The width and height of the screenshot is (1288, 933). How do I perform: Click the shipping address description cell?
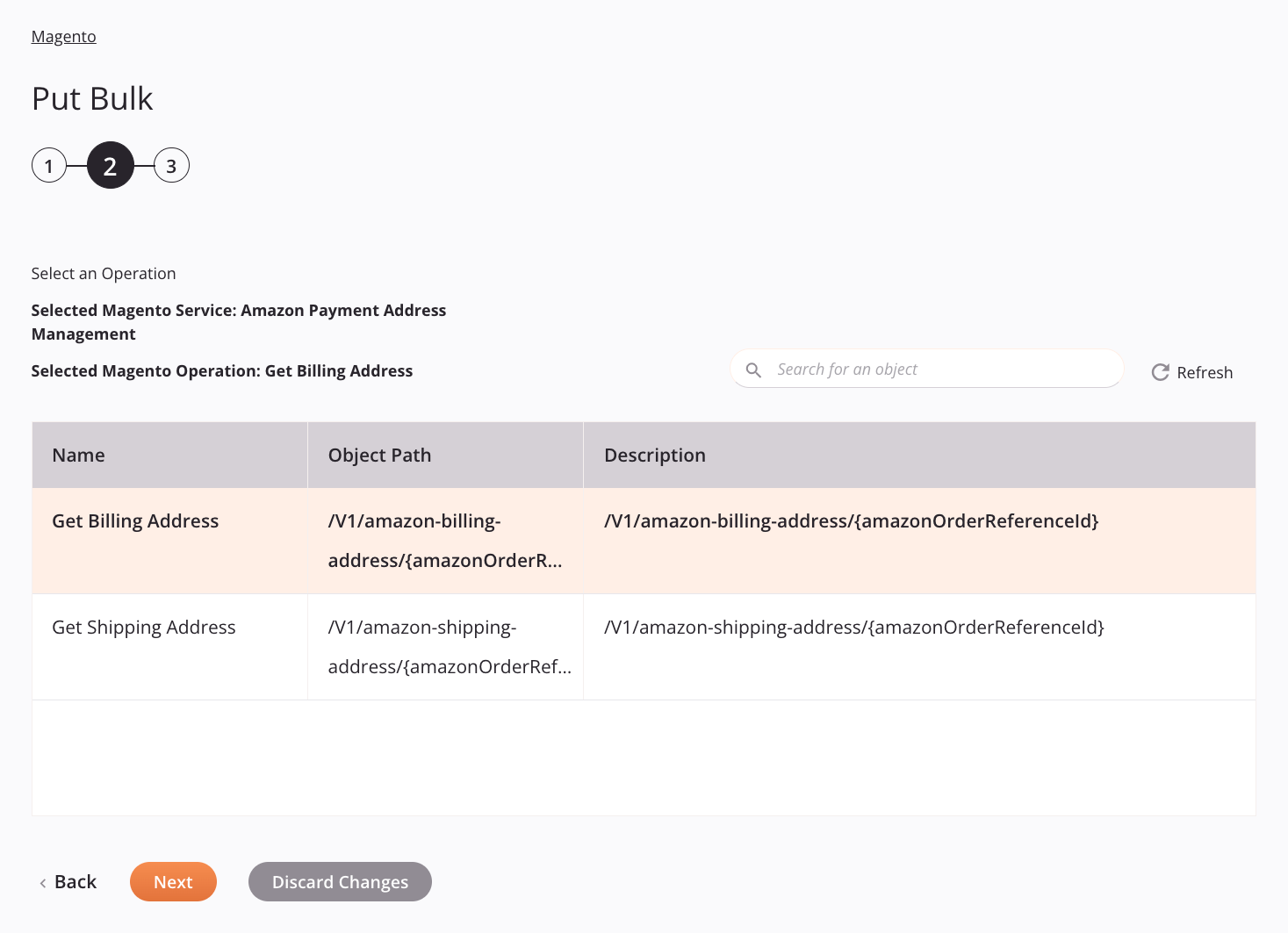(919, 647)
